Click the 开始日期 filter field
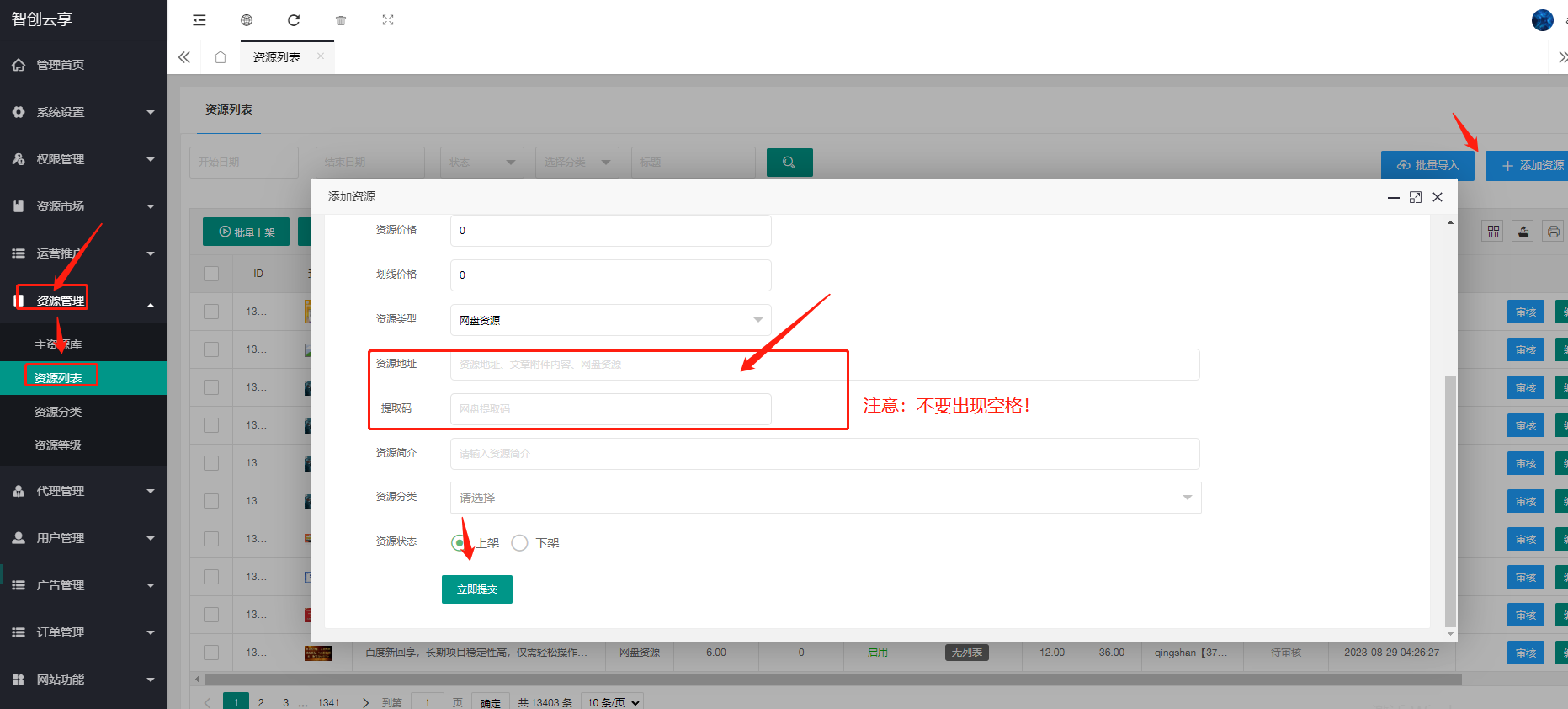This screenshot has width=1568, height=709. (244, 163)
